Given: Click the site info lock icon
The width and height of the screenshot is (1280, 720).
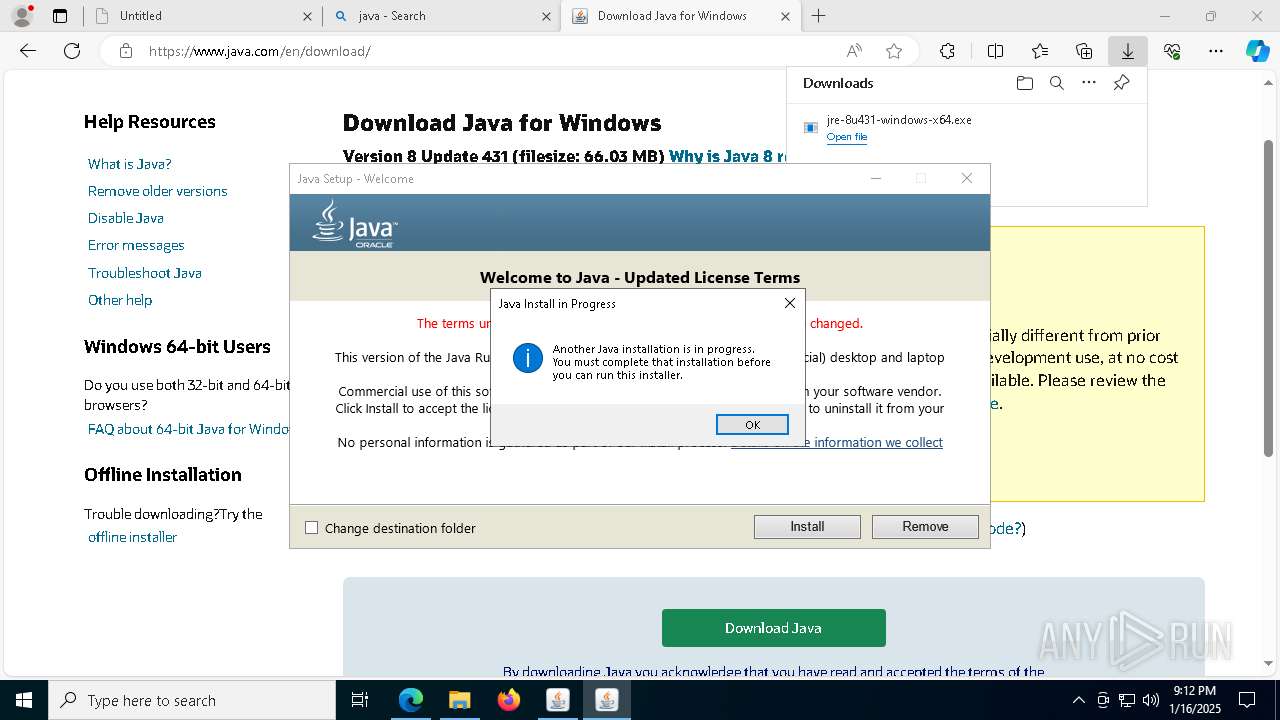Looking at the screenshot, I should [x=125, y=51].
